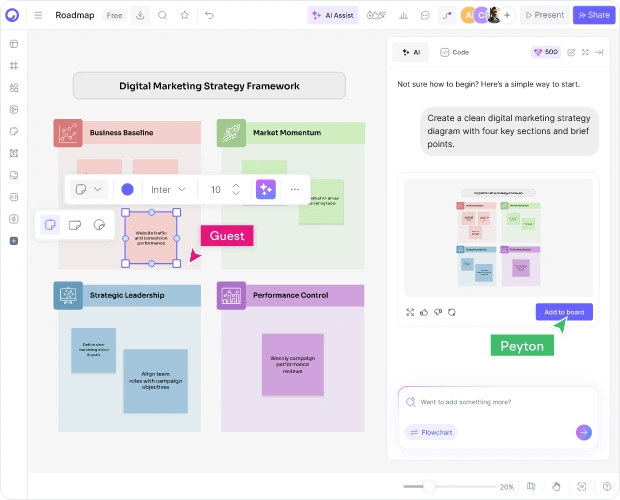Screen dimensions: 620x500
Task: Click the fit to screen icon
Action: pos(582,487)
